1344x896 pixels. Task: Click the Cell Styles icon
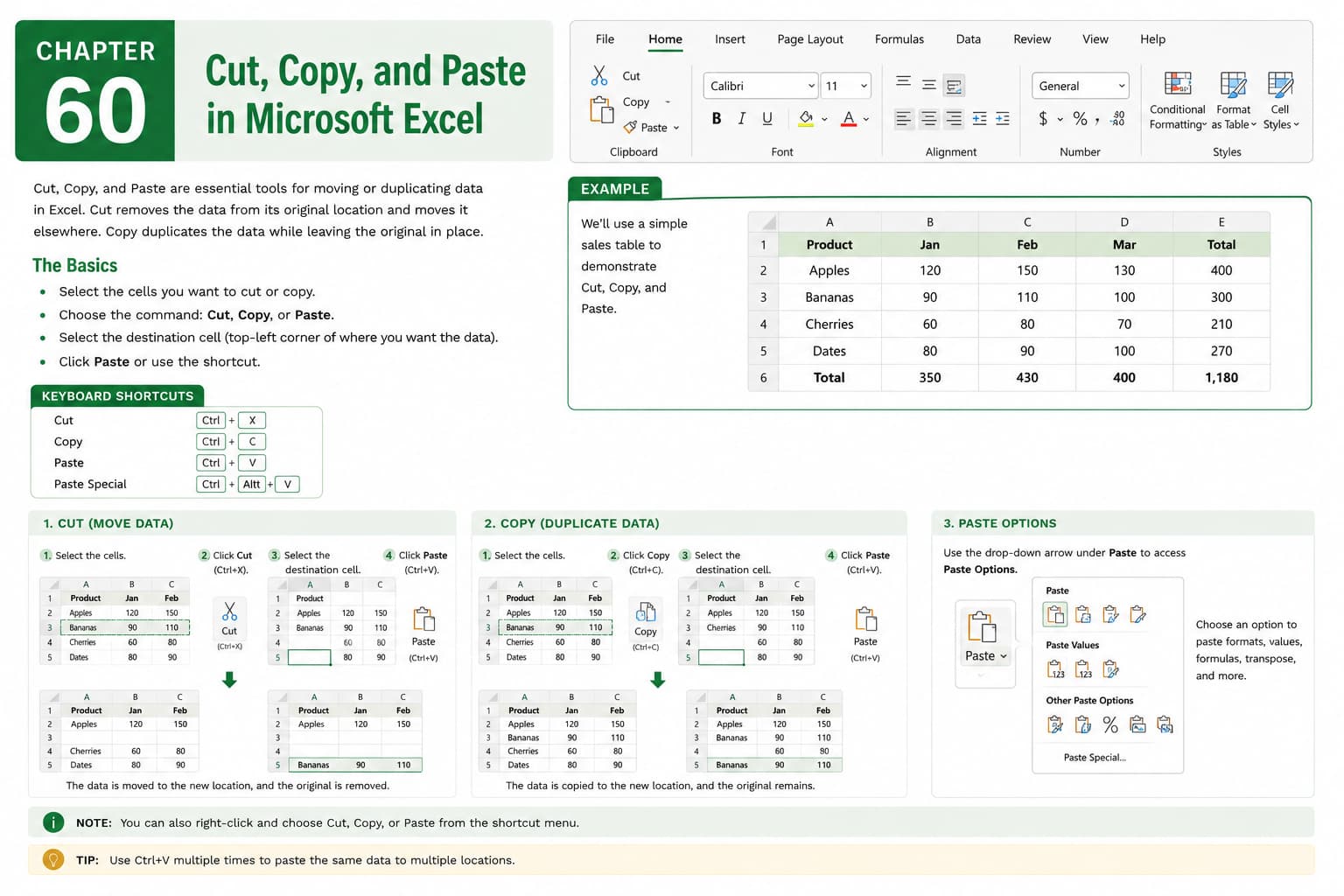tap(1280, 84)
